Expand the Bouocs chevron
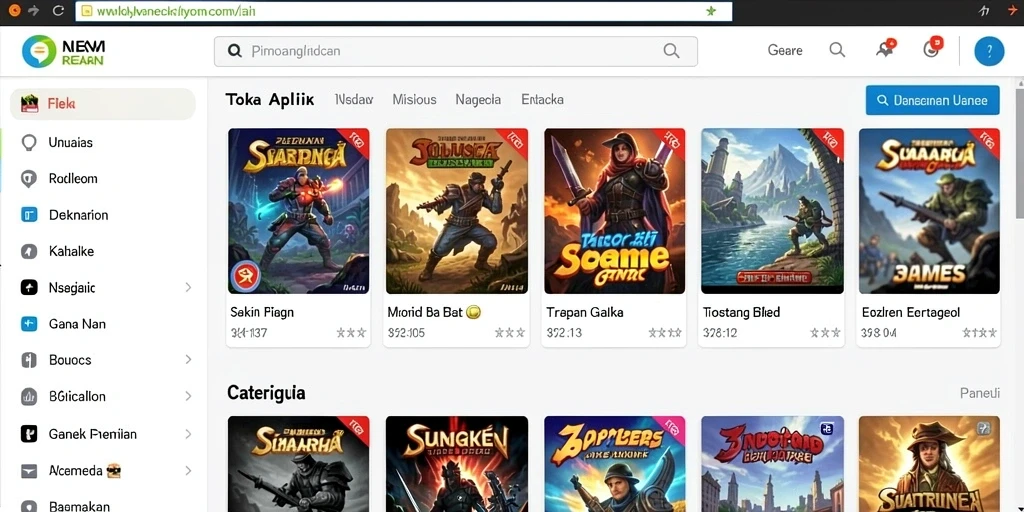1024x512 pixels. [188, 360]
